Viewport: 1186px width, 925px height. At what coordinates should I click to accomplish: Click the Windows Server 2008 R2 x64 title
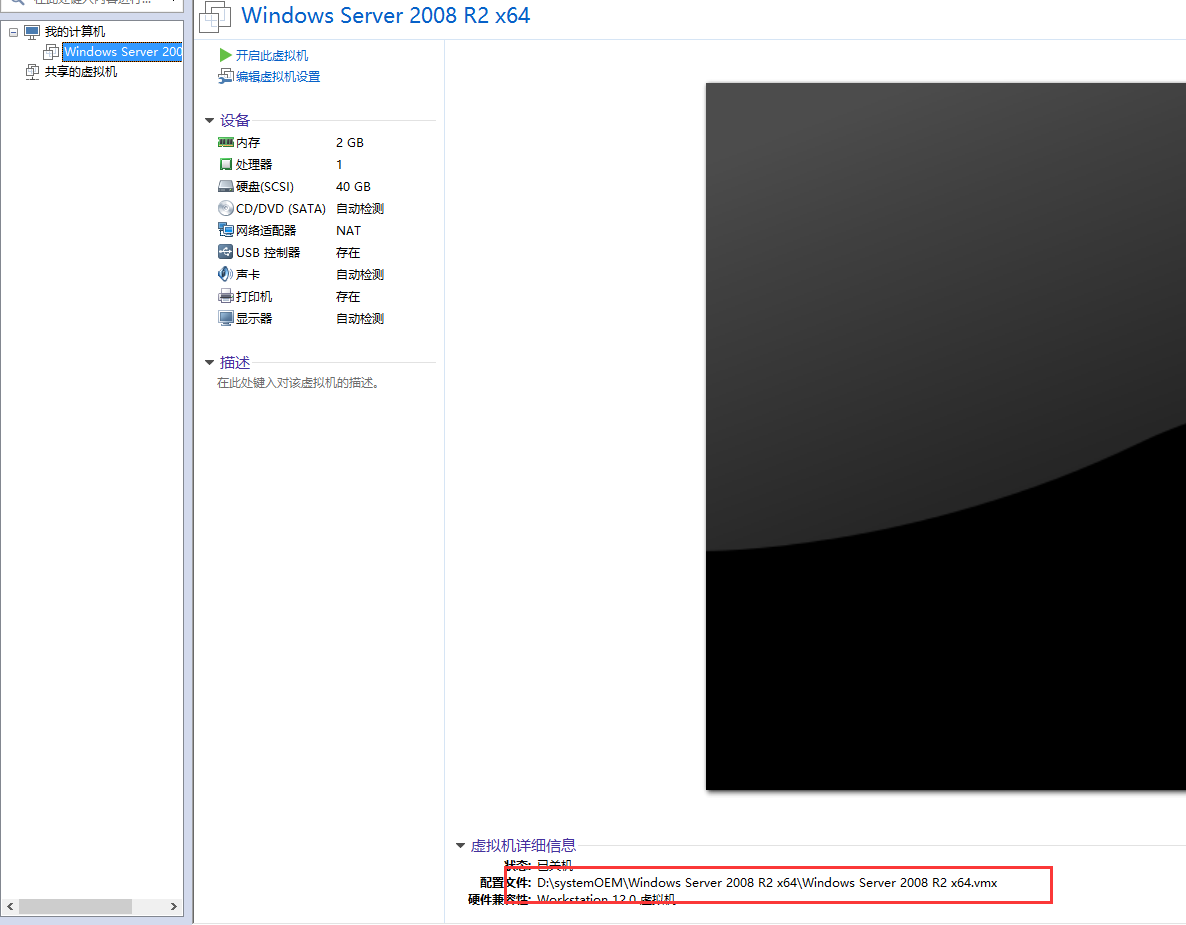click(386, 16)
